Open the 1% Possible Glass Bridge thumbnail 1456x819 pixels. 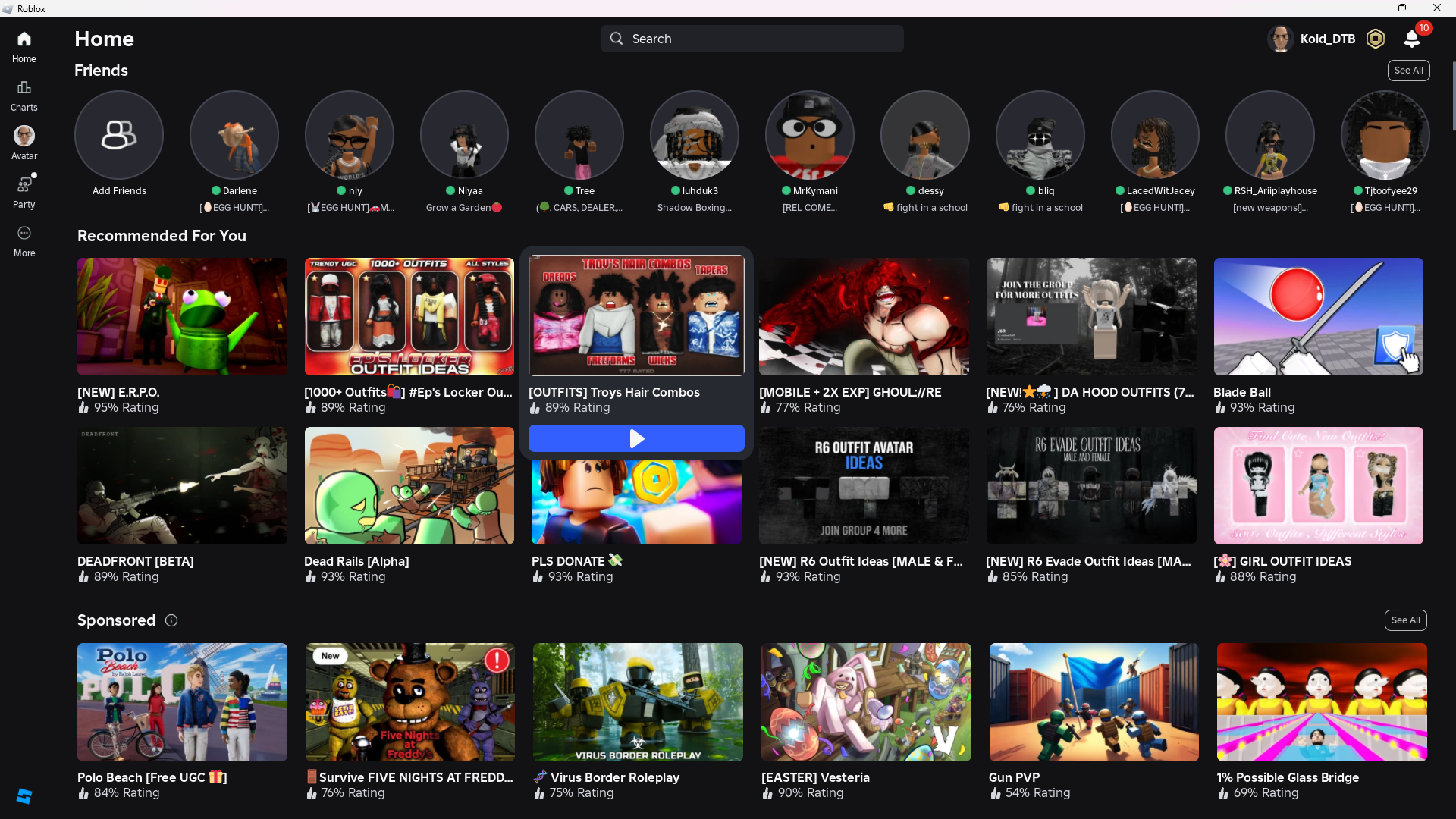click(1322, 702)
